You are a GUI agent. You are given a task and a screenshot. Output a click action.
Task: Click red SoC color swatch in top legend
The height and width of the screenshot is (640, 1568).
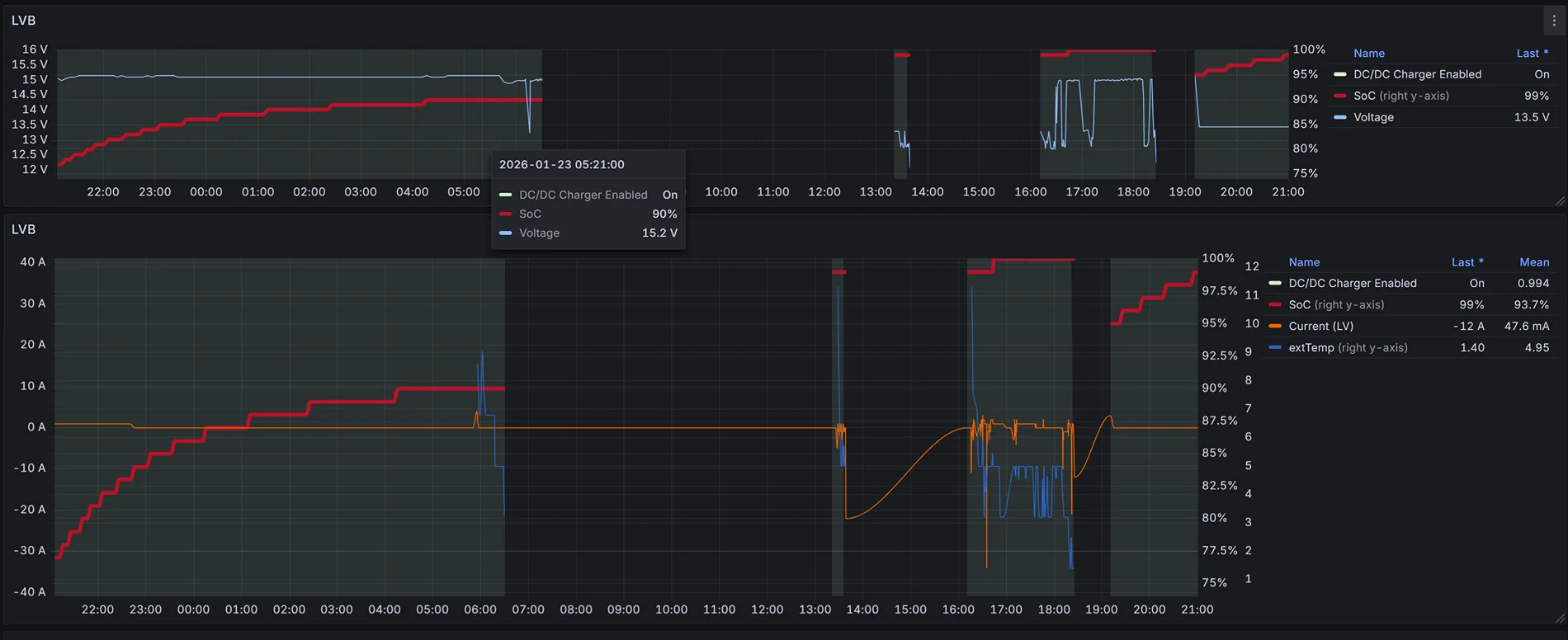pos(1340,96)
